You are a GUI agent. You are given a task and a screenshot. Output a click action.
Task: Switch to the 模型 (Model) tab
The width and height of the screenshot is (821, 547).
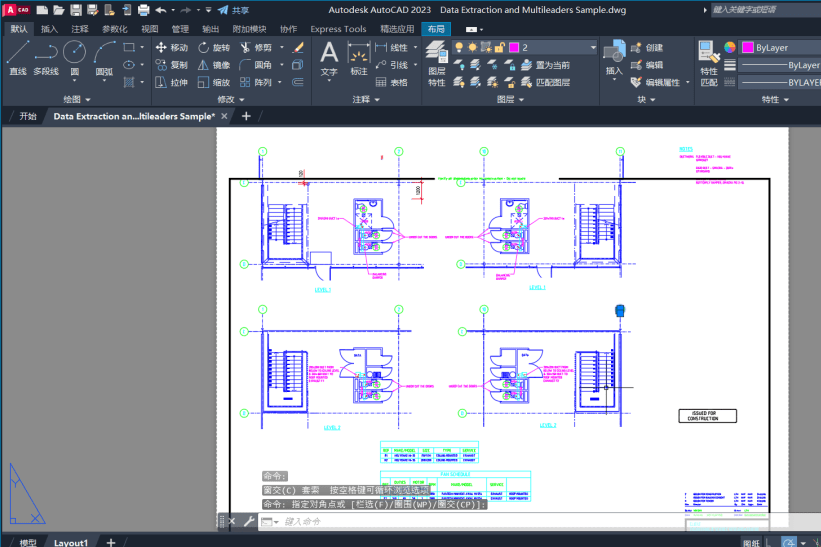click(x=28, y=543)
